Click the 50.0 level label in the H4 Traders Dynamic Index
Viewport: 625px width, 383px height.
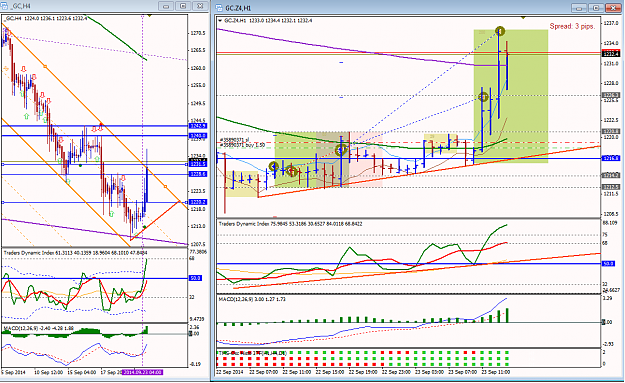pos(195,278)
